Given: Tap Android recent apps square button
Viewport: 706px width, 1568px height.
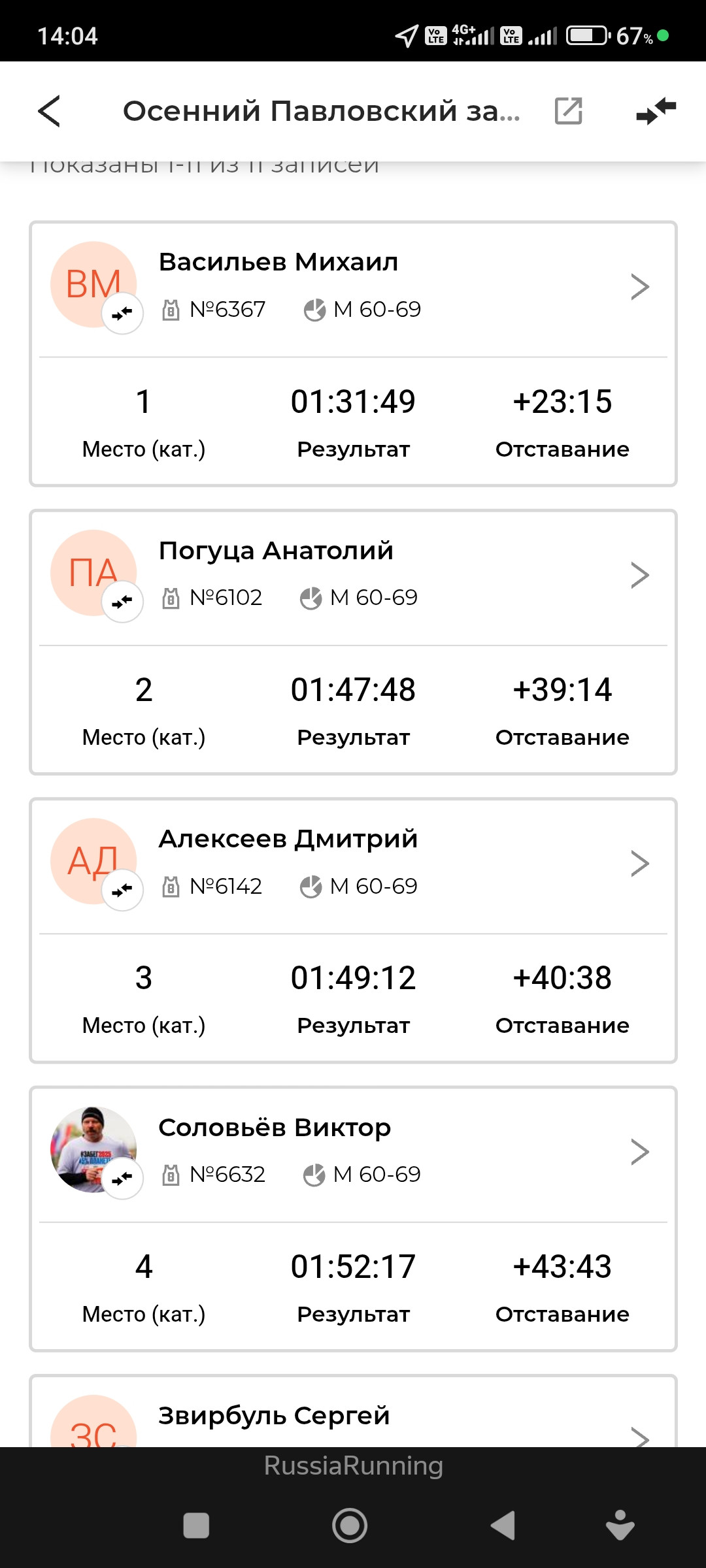Looking at the screenshot, I should tap(196, 1526).
